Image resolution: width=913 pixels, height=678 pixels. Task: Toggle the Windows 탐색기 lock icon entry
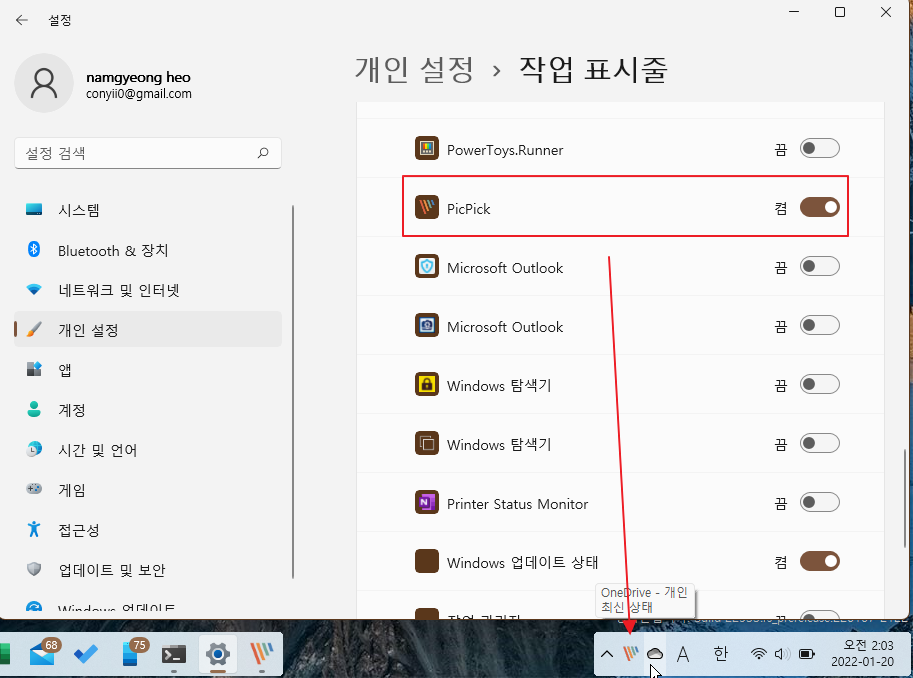pos(819,384)
